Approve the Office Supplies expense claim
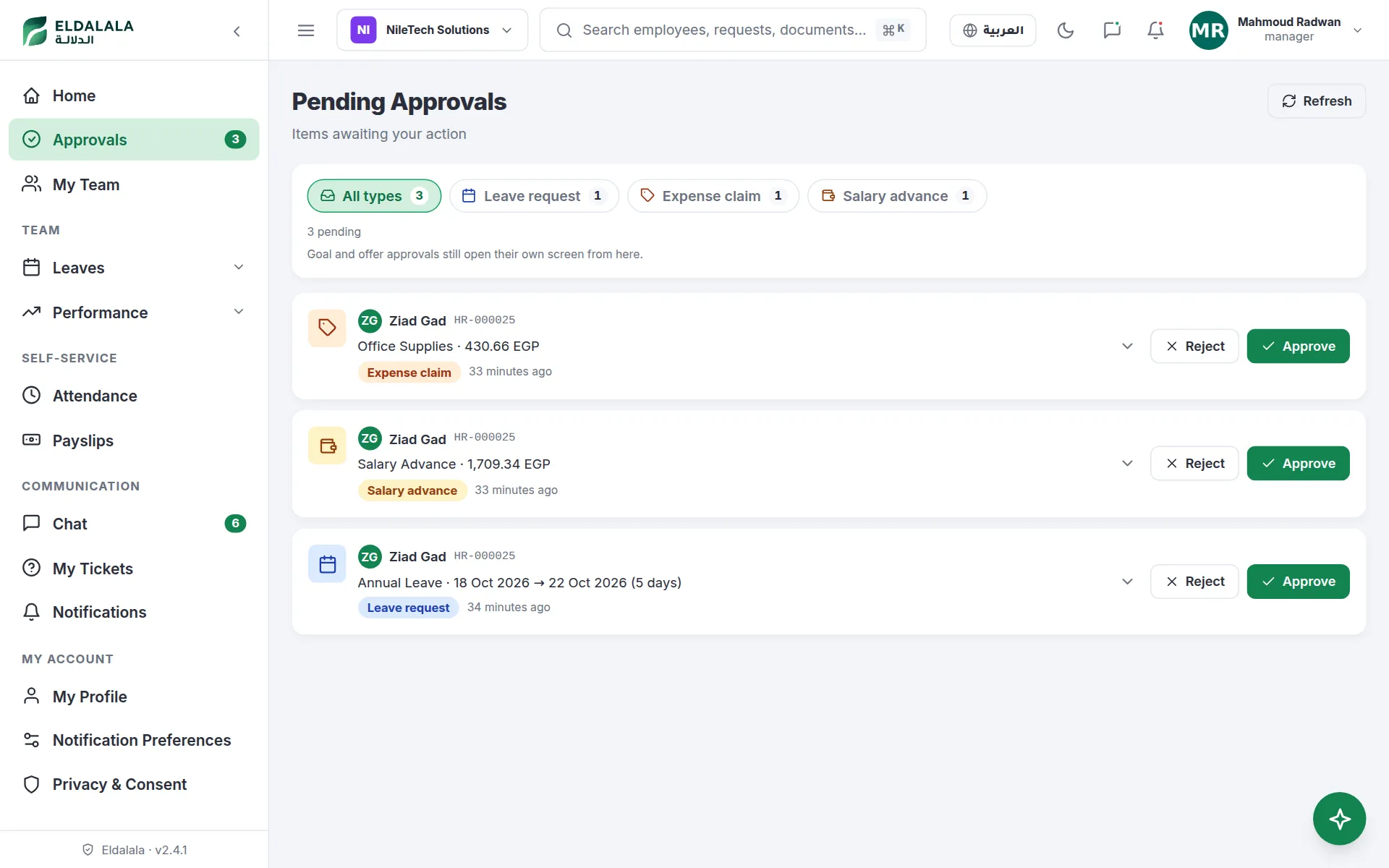1389x868 pixels. tap(1298, 346)
